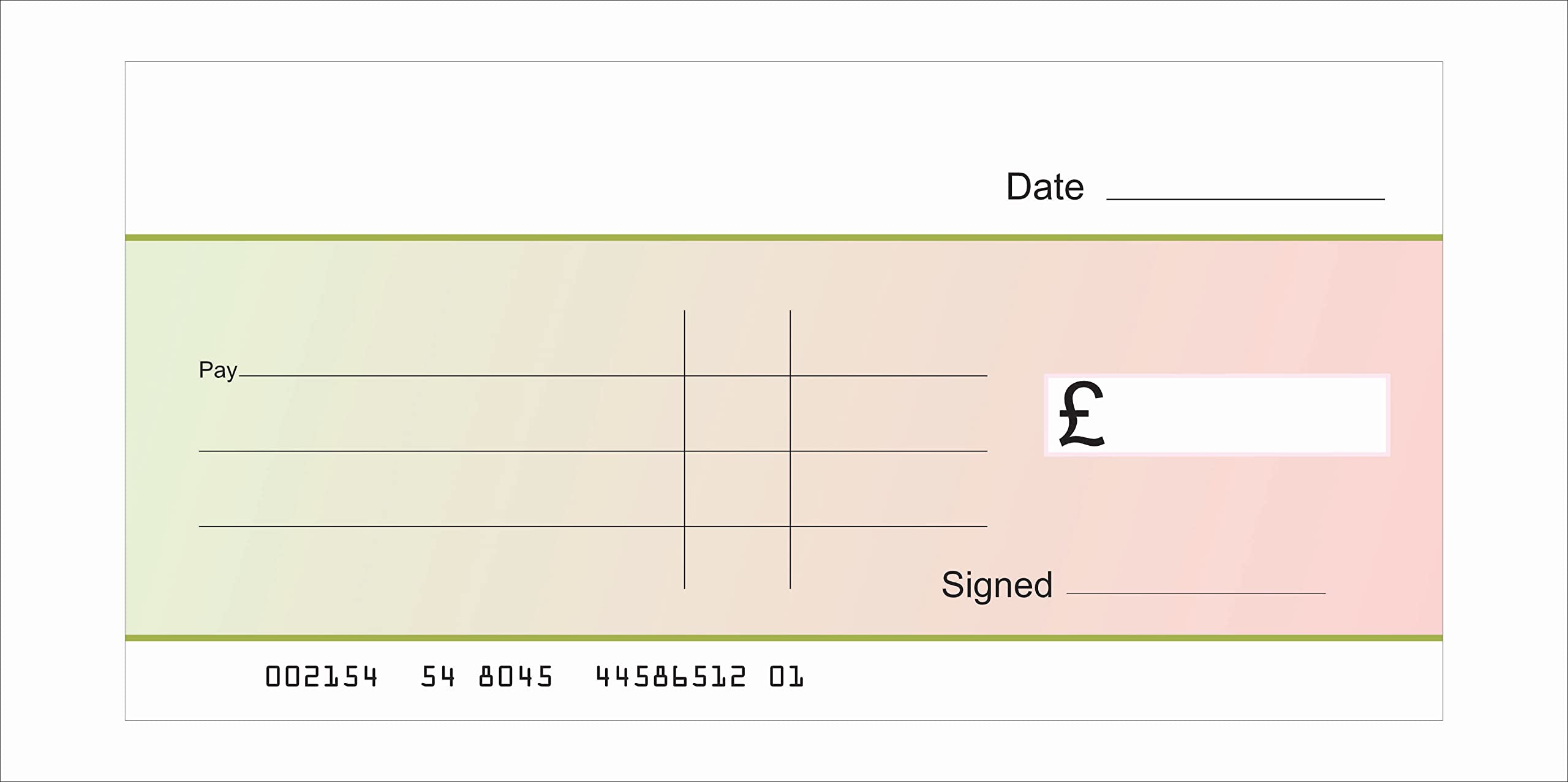Select the signature line next to Signed
Viewport: 1568px width, 782px height.
coord(1196,593)
